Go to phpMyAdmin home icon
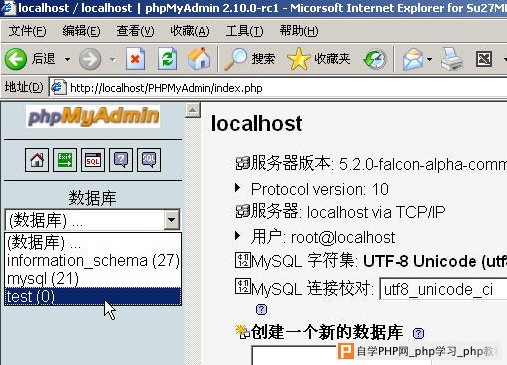Viewport: 507px width, 365px height. click(x=37, y=160)
